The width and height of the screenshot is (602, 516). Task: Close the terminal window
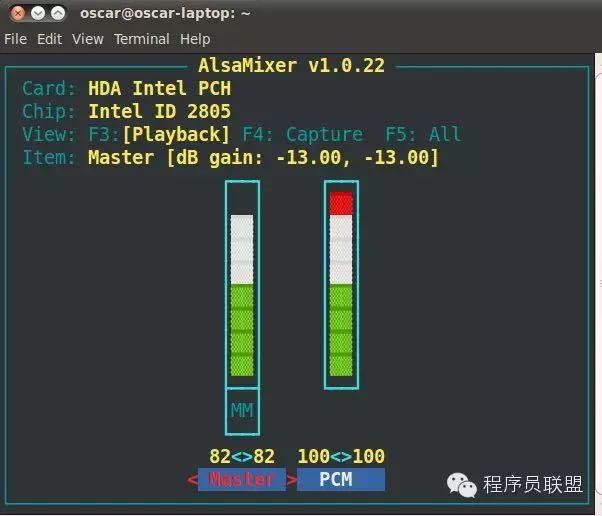point(18,13)
